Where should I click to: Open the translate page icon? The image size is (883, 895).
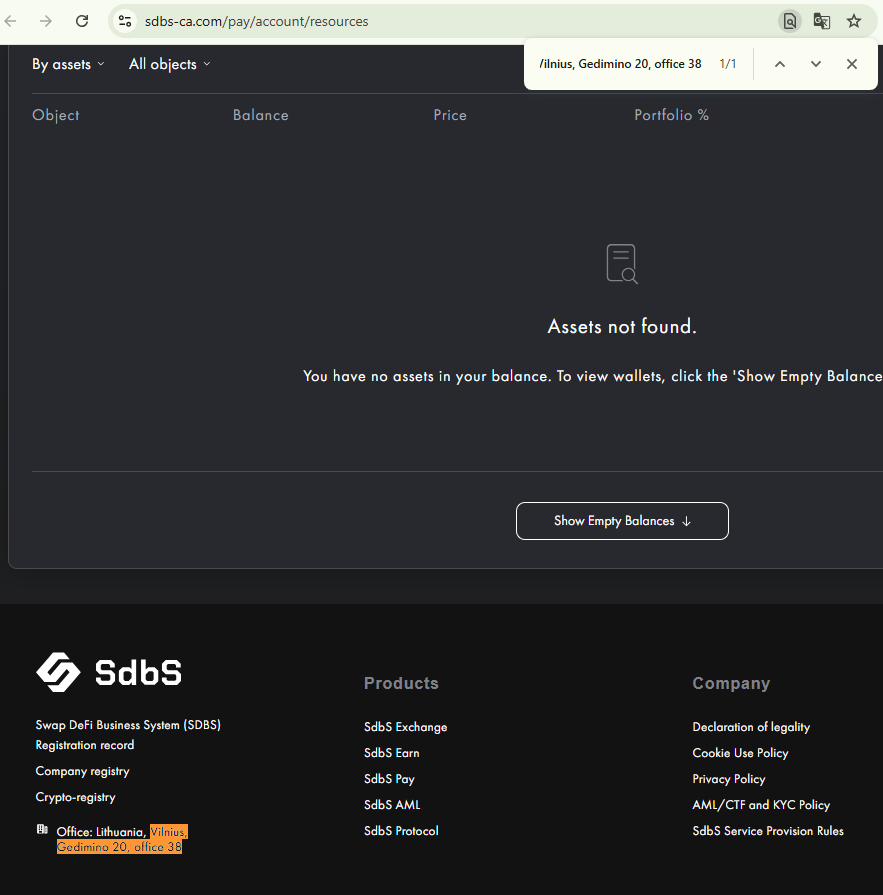[821, 21]
